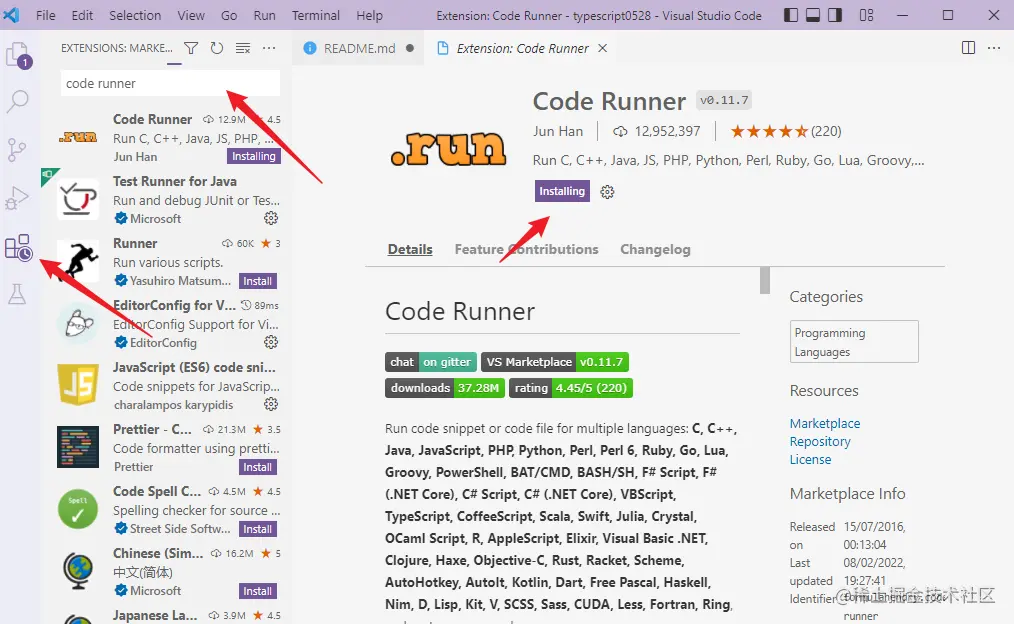Open the Marketplace resource link
The image size is (1014, 624).
click(825, 424)
